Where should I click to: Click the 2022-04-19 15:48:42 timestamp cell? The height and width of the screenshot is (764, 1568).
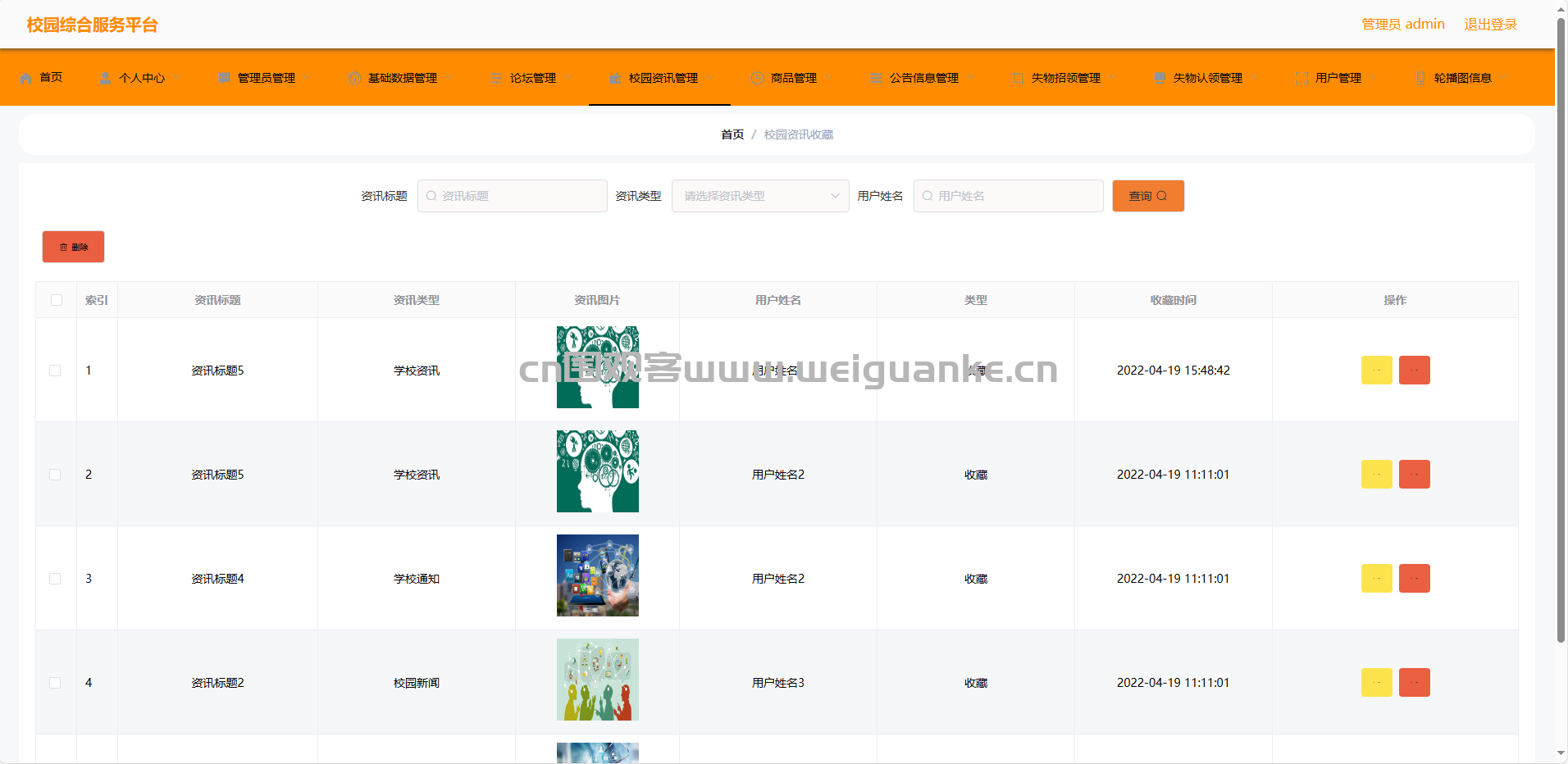tap(1174, 371)
